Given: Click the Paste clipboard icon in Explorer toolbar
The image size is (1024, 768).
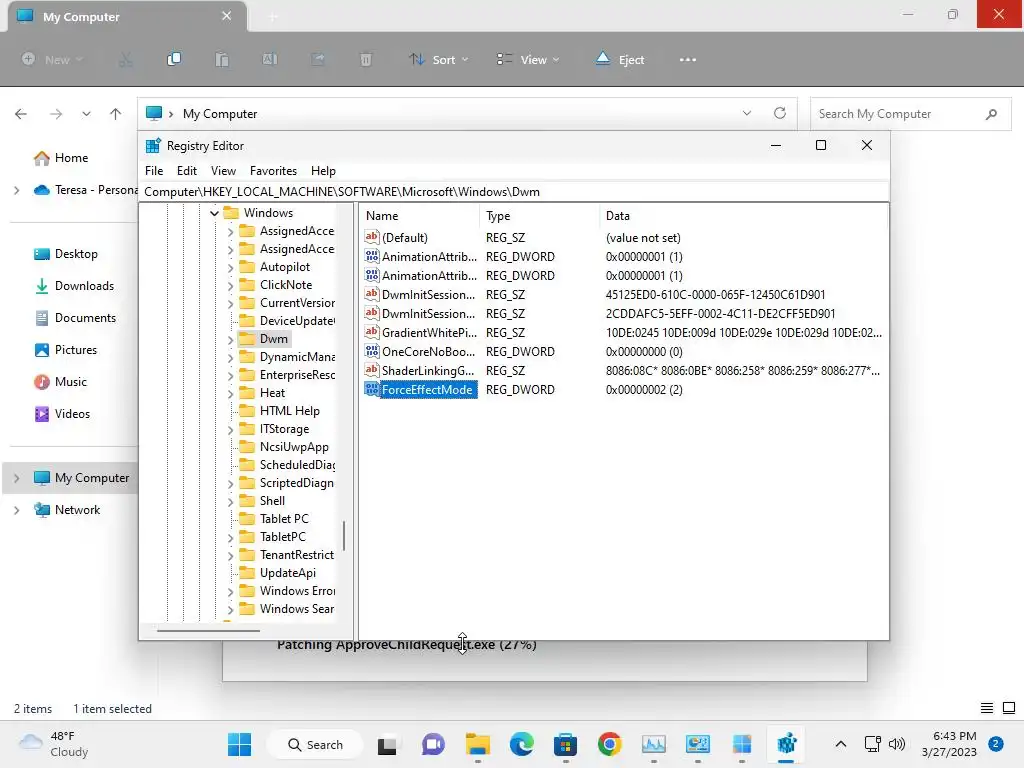Looking at the screenshot, I should click(222, 59).
